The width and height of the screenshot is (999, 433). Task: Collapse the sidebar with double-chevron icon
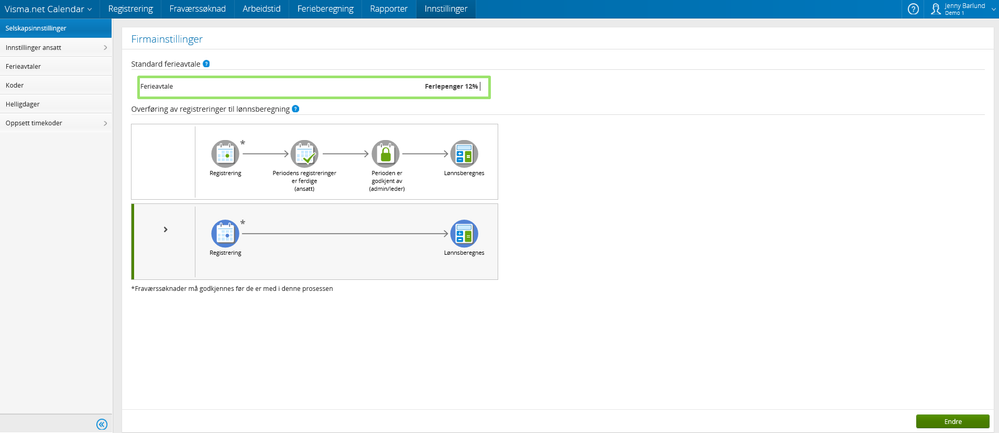101,424
